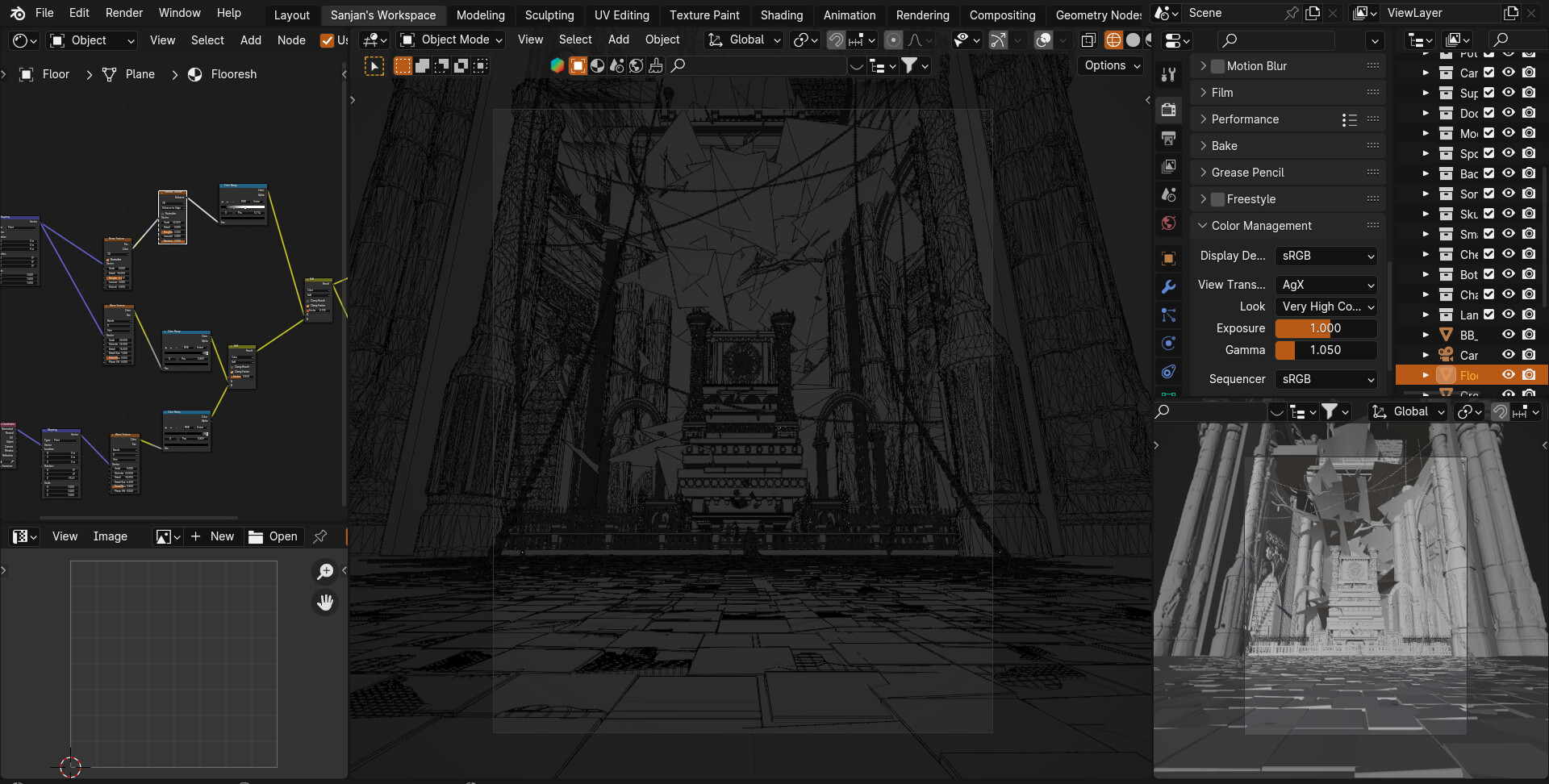Screen dimensions: 1549x784
Task: Click the zoom magnifier in image editor
Action: pyautogui.click(x=325, y=572)
